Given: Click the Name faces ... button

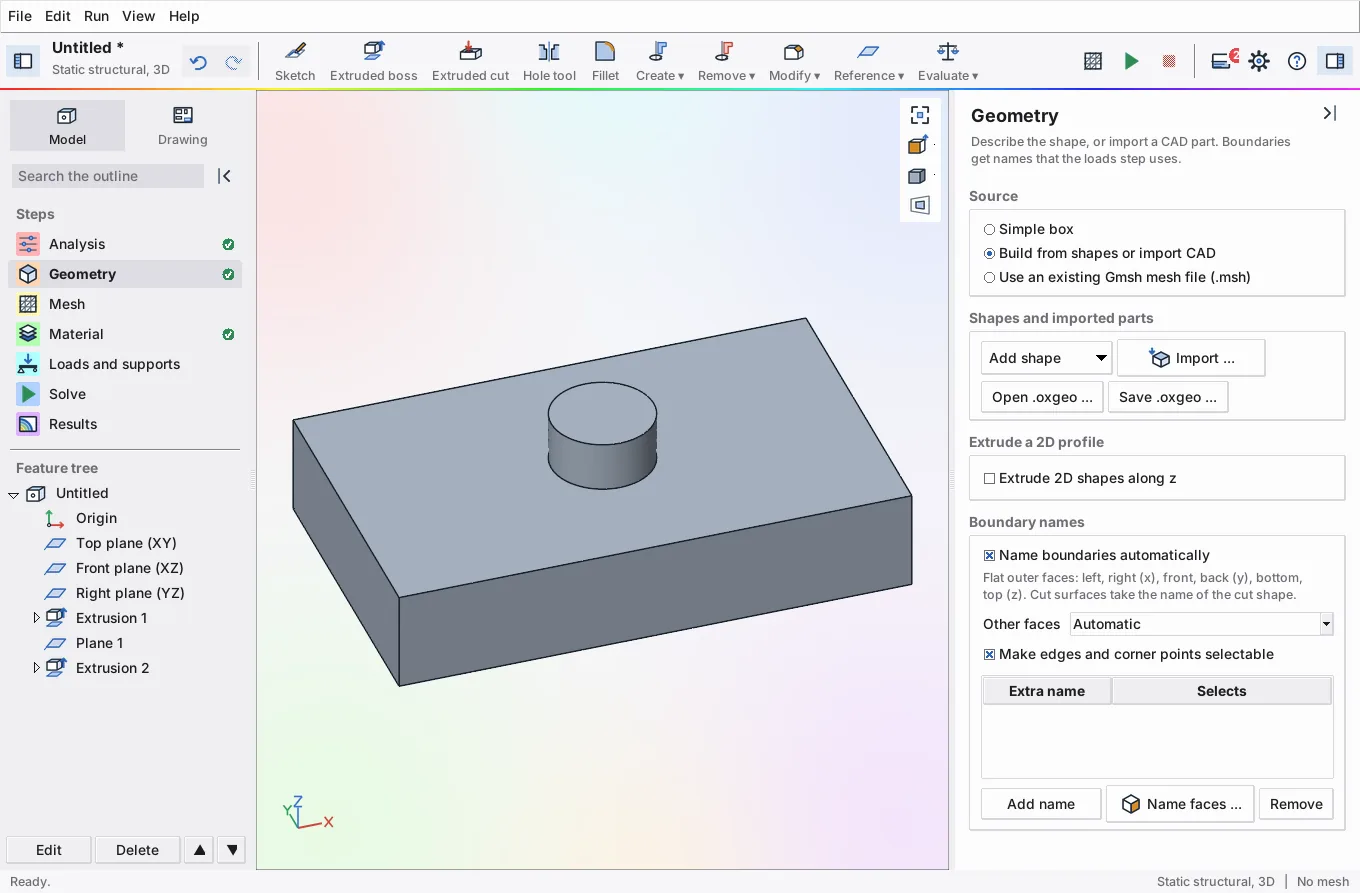Looking at the screenshot, I should tap(1180, 804).
